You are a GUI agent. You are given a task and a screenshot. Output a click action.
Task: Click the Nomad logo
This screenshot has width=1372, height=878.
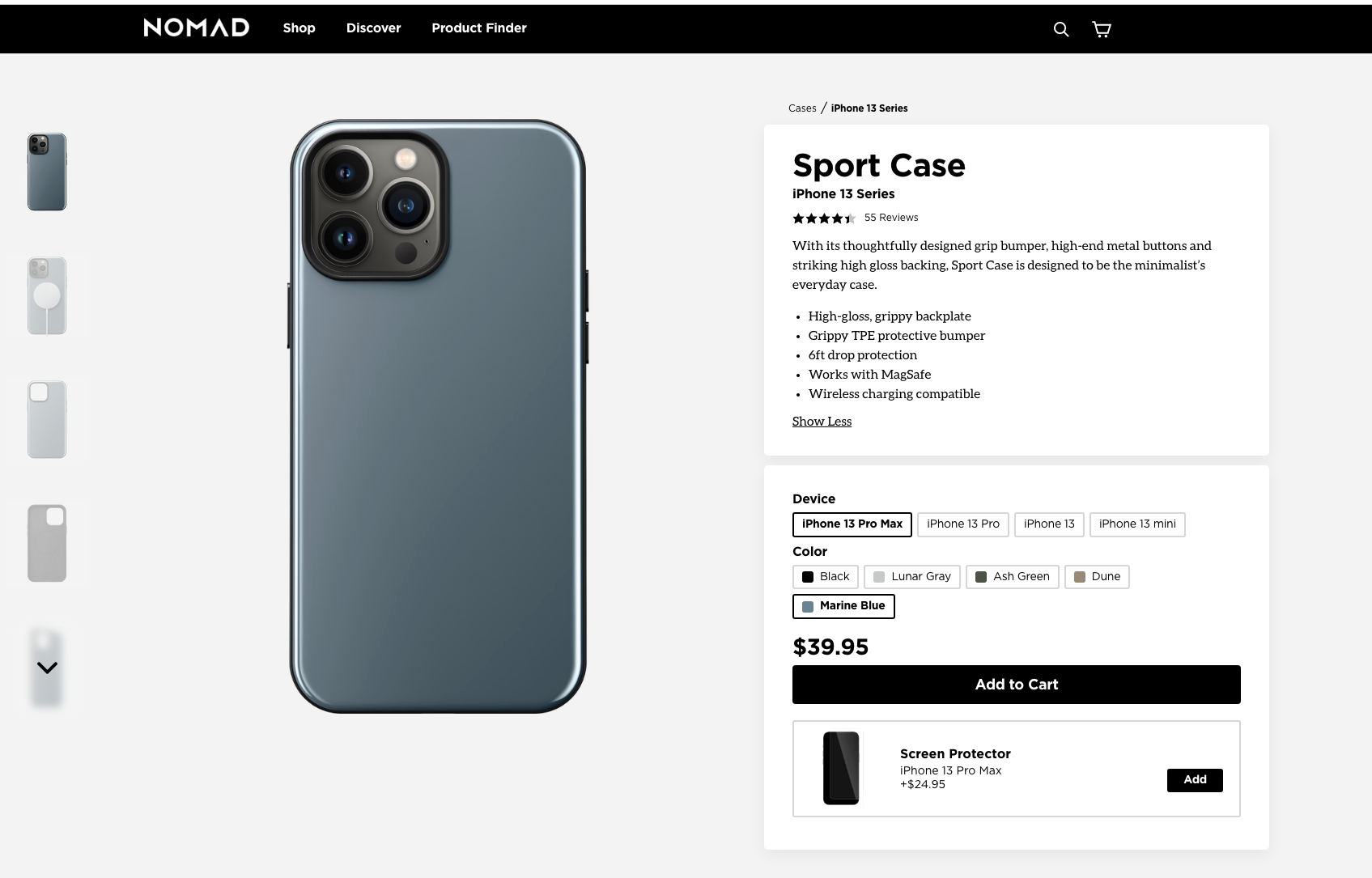[x=196, y=28]
